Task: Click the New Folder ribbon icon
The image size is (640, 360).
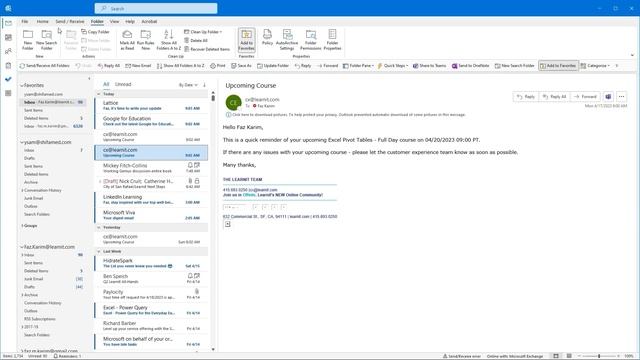Action: click(28, 40)
